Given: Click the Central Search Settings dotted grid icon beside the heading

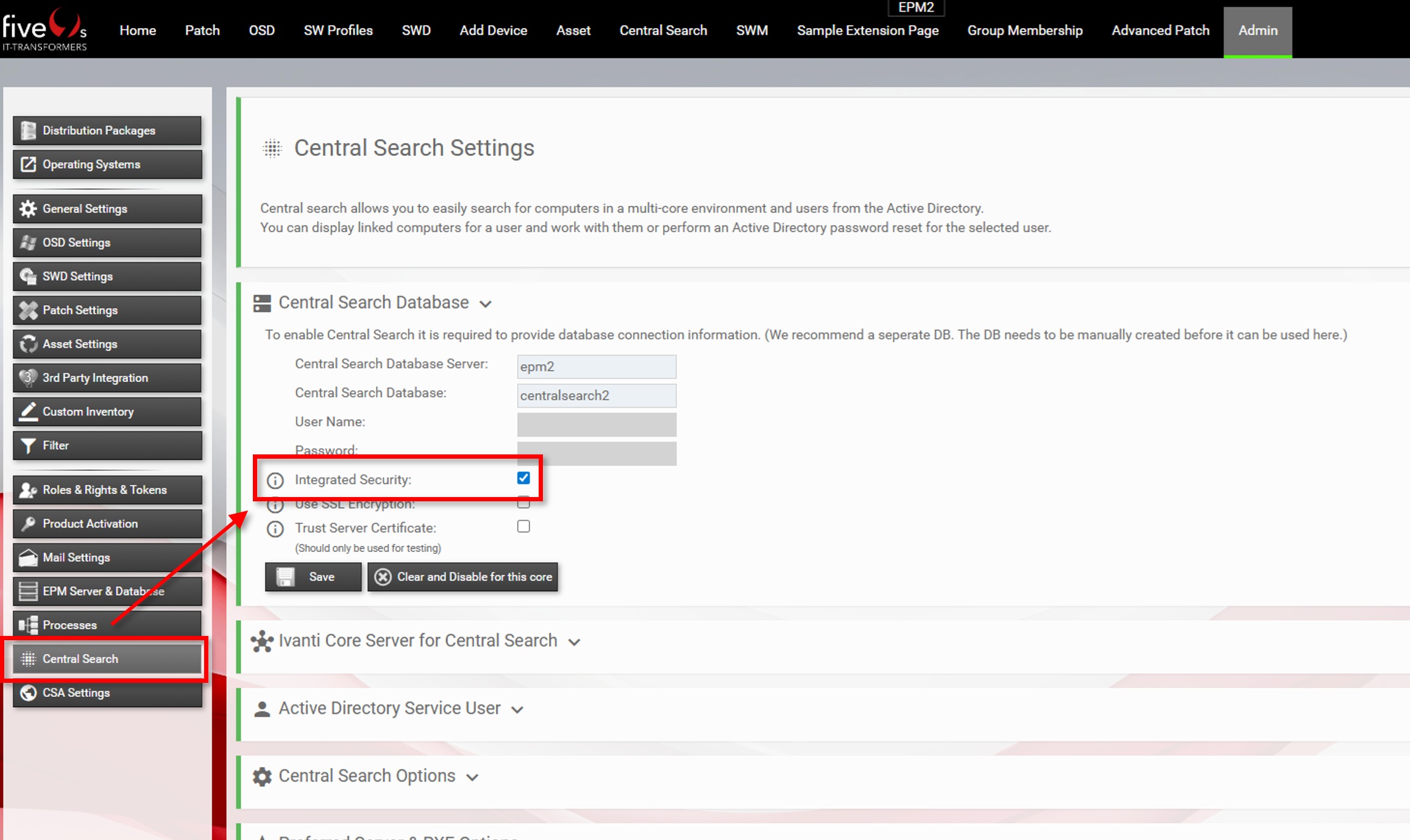Looking at the screenshot, I should tap(272, 148).
